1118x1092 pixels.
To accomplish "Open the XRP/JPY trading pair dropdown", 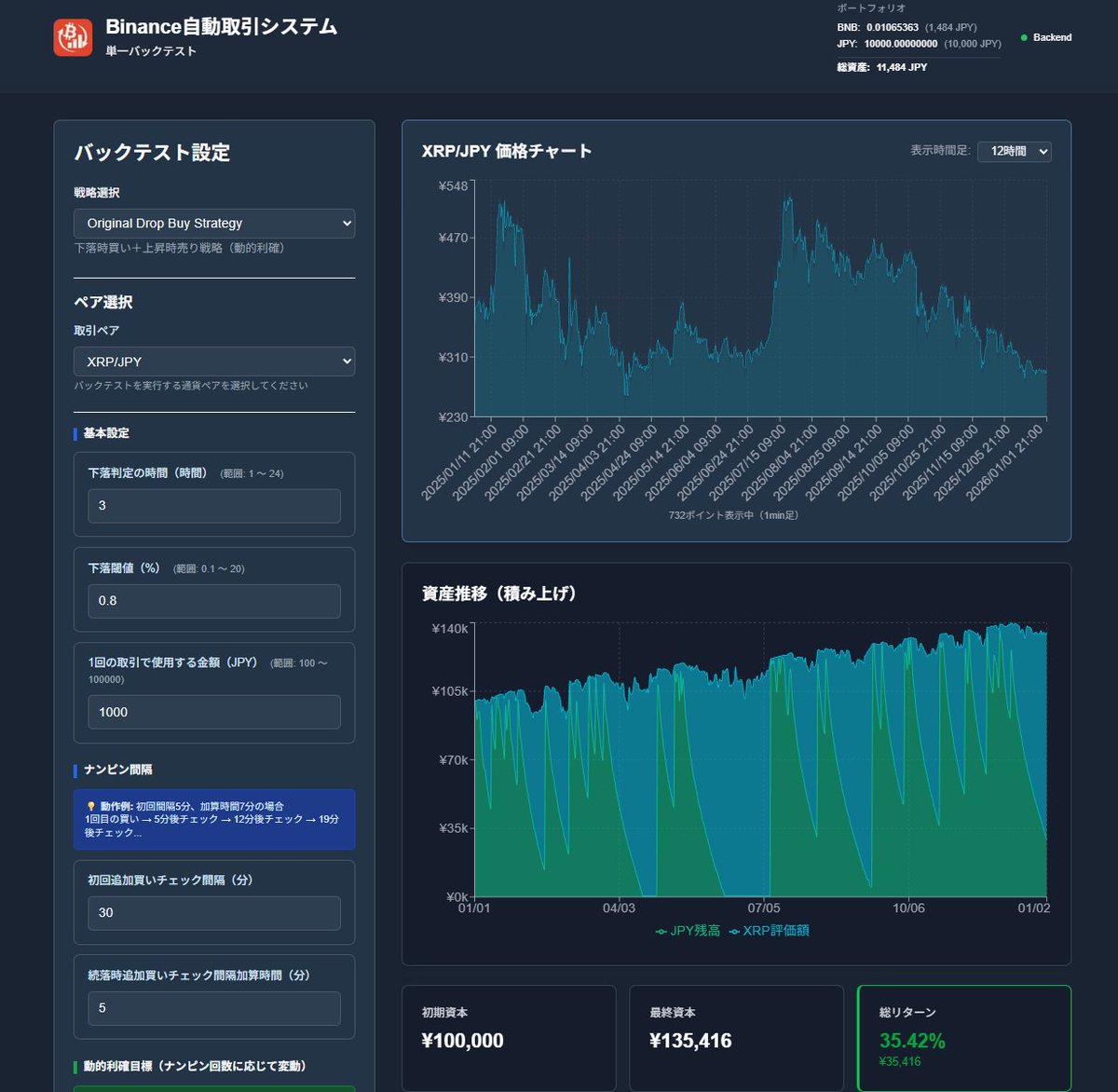I will pyautogui.click(x=214, y=362).
